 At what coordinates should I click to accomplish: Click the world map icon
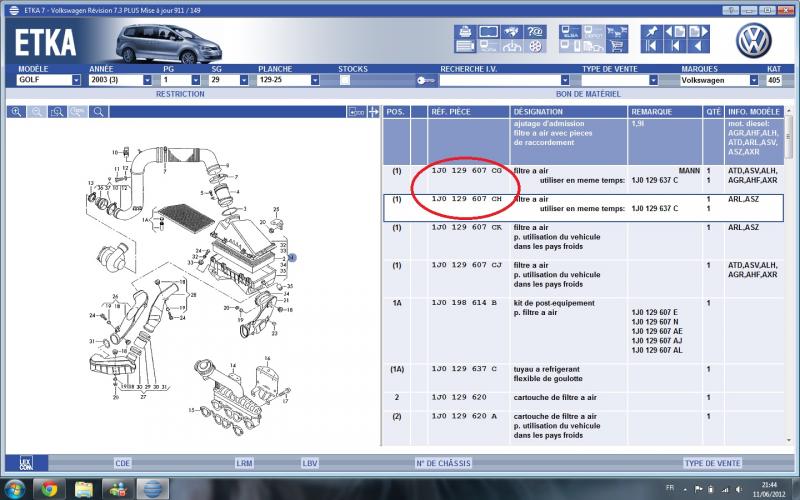512,32
